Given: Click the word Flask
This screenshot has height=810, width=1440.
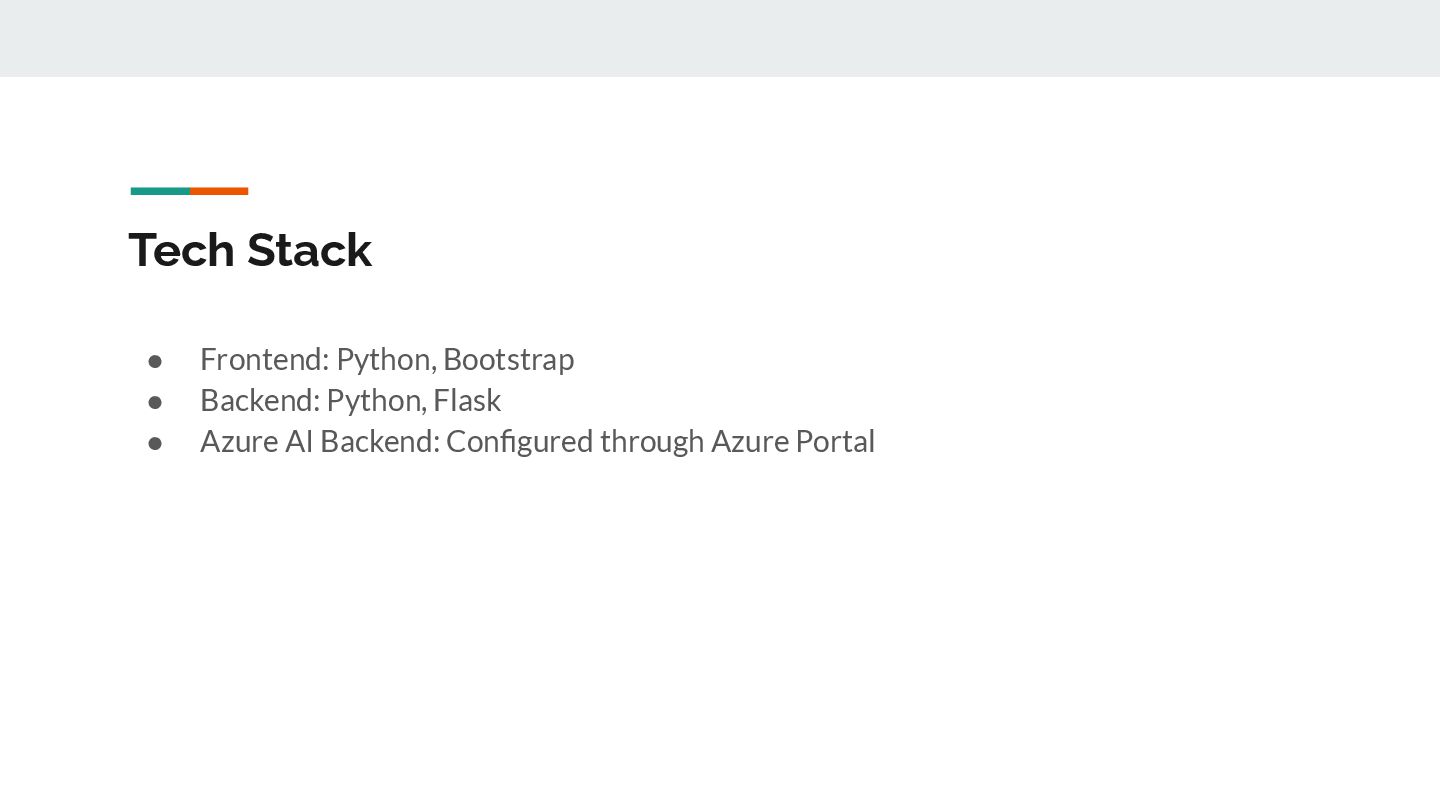Looking at the screenshot, I should 467,400.
